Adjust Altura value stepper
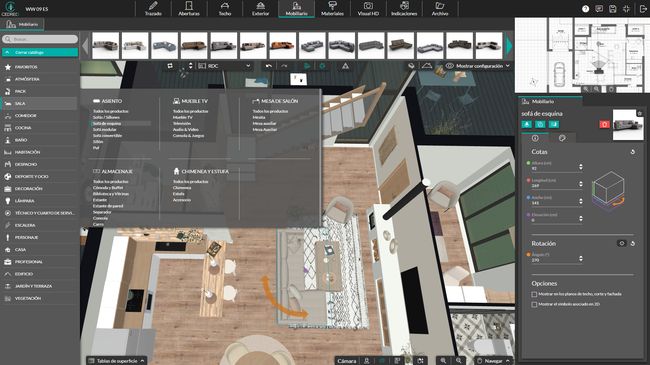650x365 pixels. [x=580, y=167]
